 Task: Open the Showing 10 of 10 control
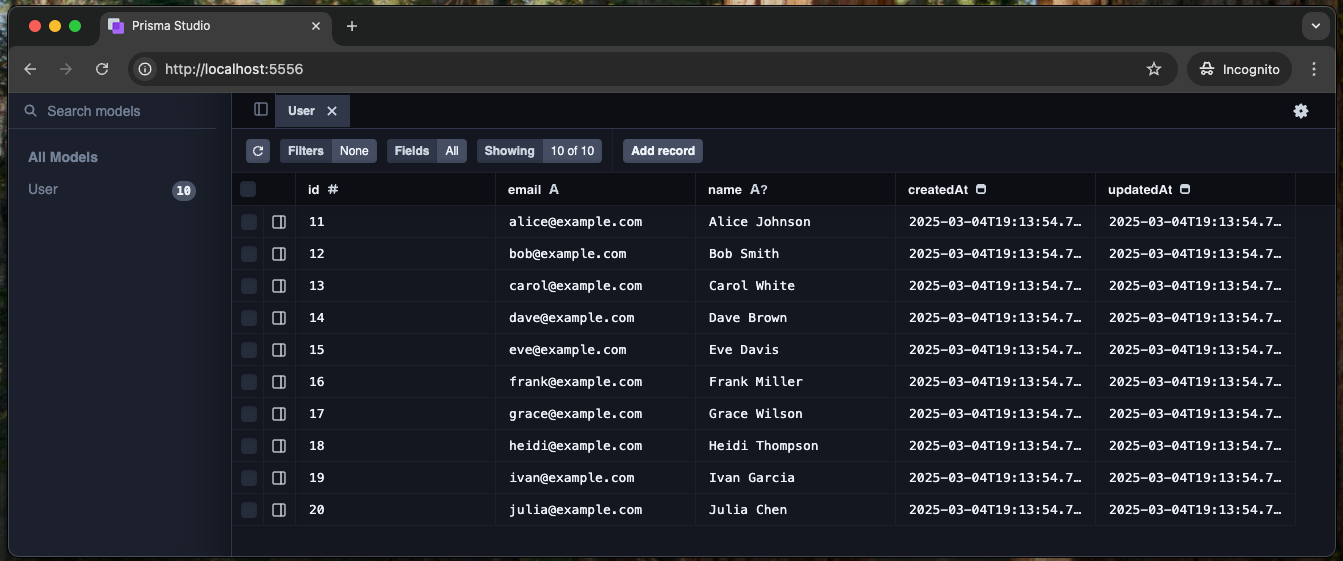(540, 151)
